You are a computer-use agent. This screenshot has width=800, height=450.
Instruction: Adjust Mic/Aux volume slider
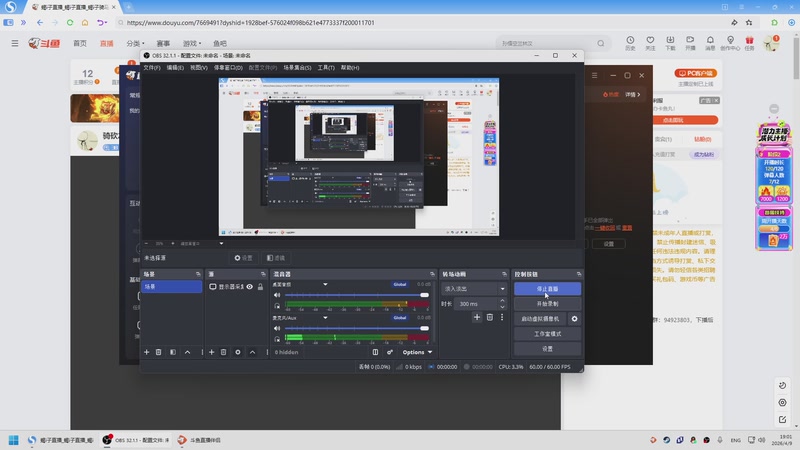click(357, 328)
